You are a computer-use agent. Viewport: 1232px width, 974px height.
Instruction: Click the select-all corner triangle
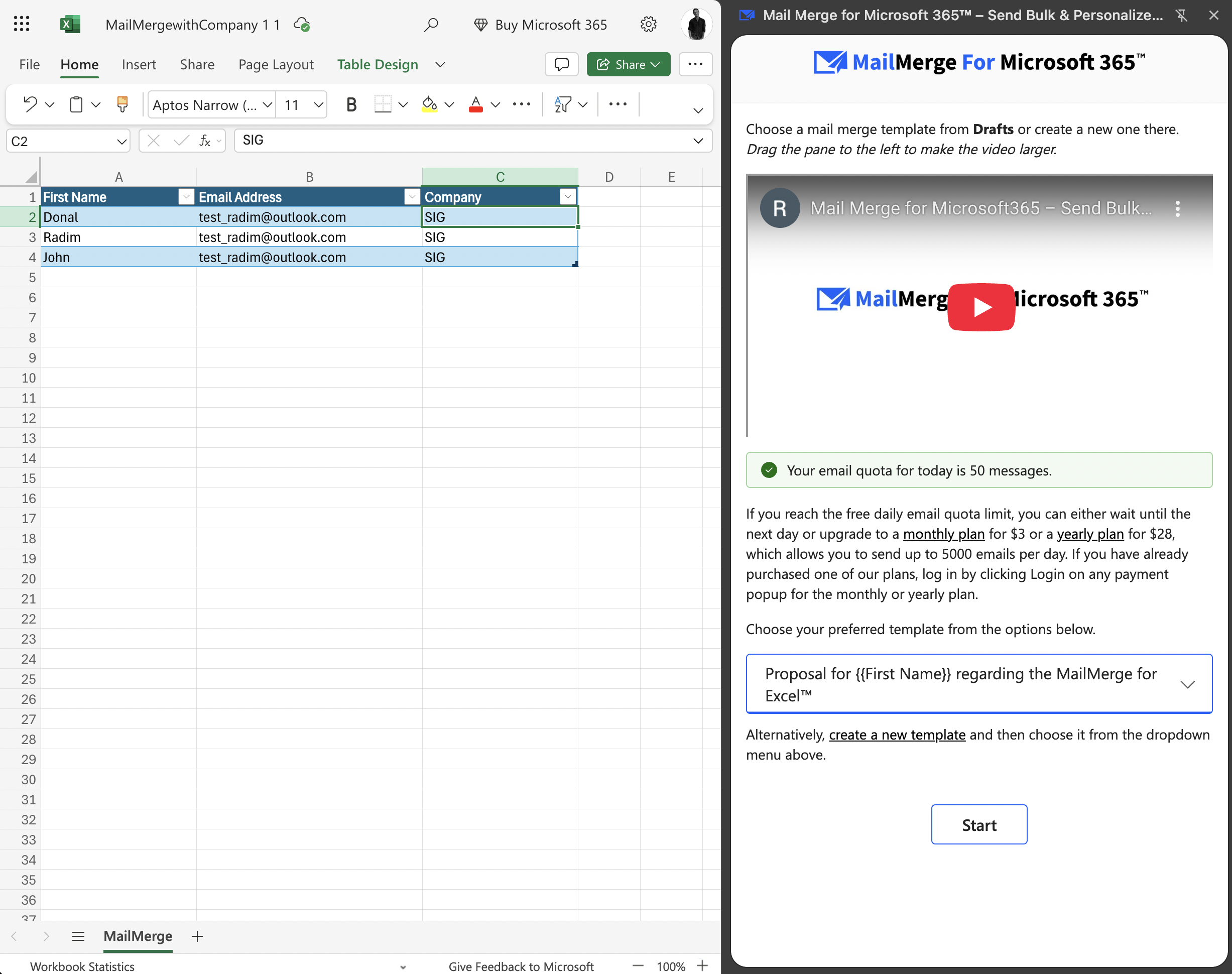click(31, 177)
